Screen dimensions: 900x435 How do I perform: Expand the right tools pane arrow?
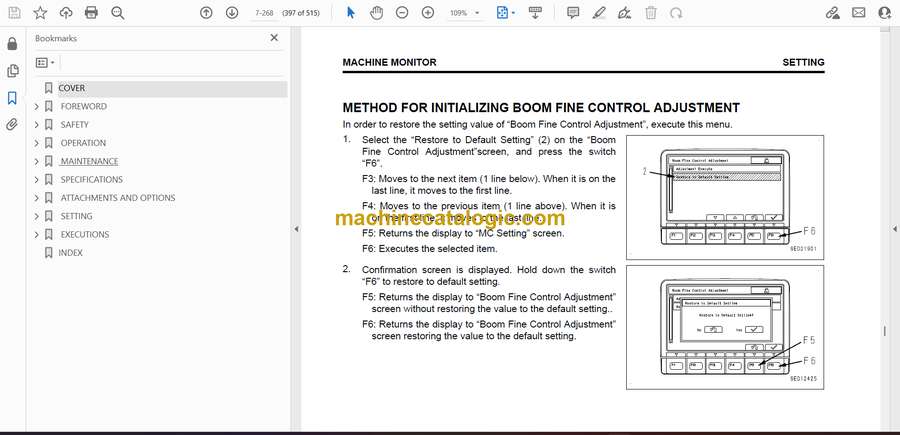pos(894,229)
